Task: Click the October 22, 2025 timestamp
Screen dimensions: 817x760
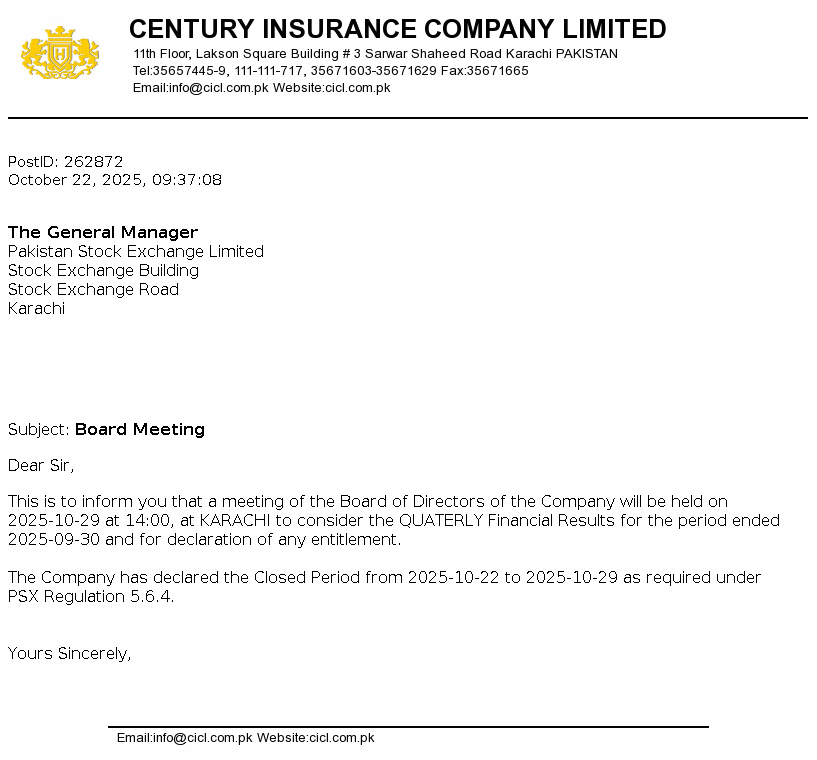Action: pyautogui.click(x=115, y=181)
